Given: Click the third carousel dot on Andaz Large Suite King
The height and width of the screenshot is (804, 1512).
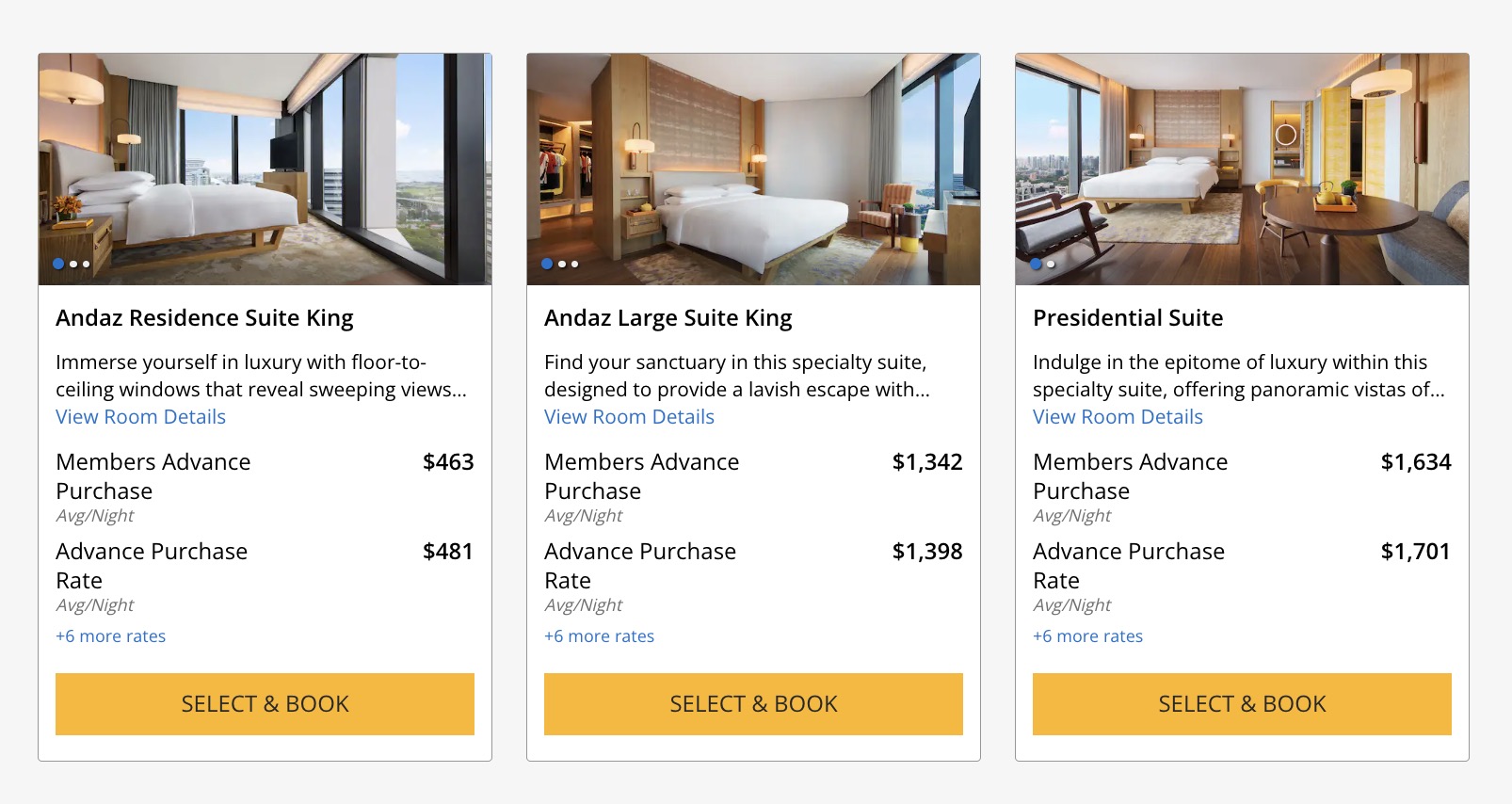Looking at the screenshot, I should 574,265.
